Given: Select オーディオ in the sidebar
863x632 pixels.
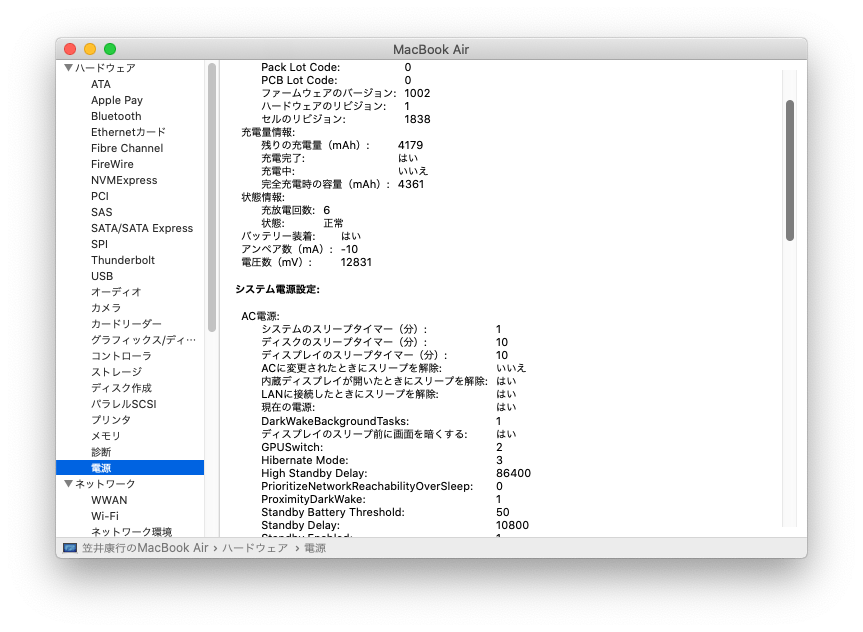Looking at the screenshot, I should pos(116,292).
